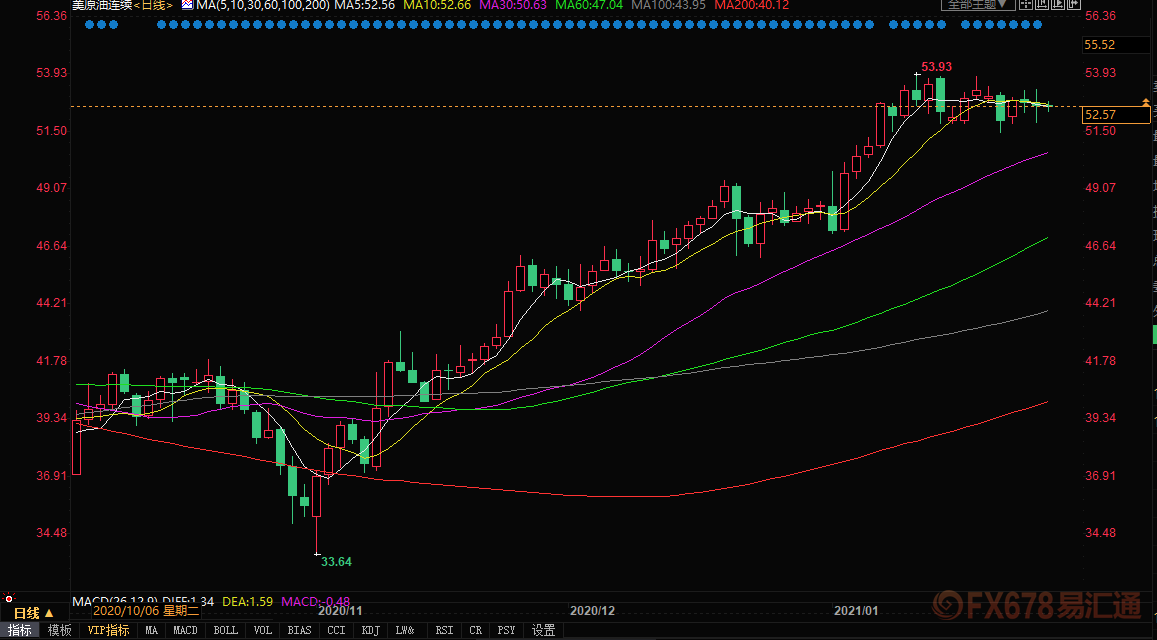This screenshot has width=1157, height=640.
Task: Click the 2020/10/06 星期二 date label
Action: pyautogui.click(x=146, y=610)
